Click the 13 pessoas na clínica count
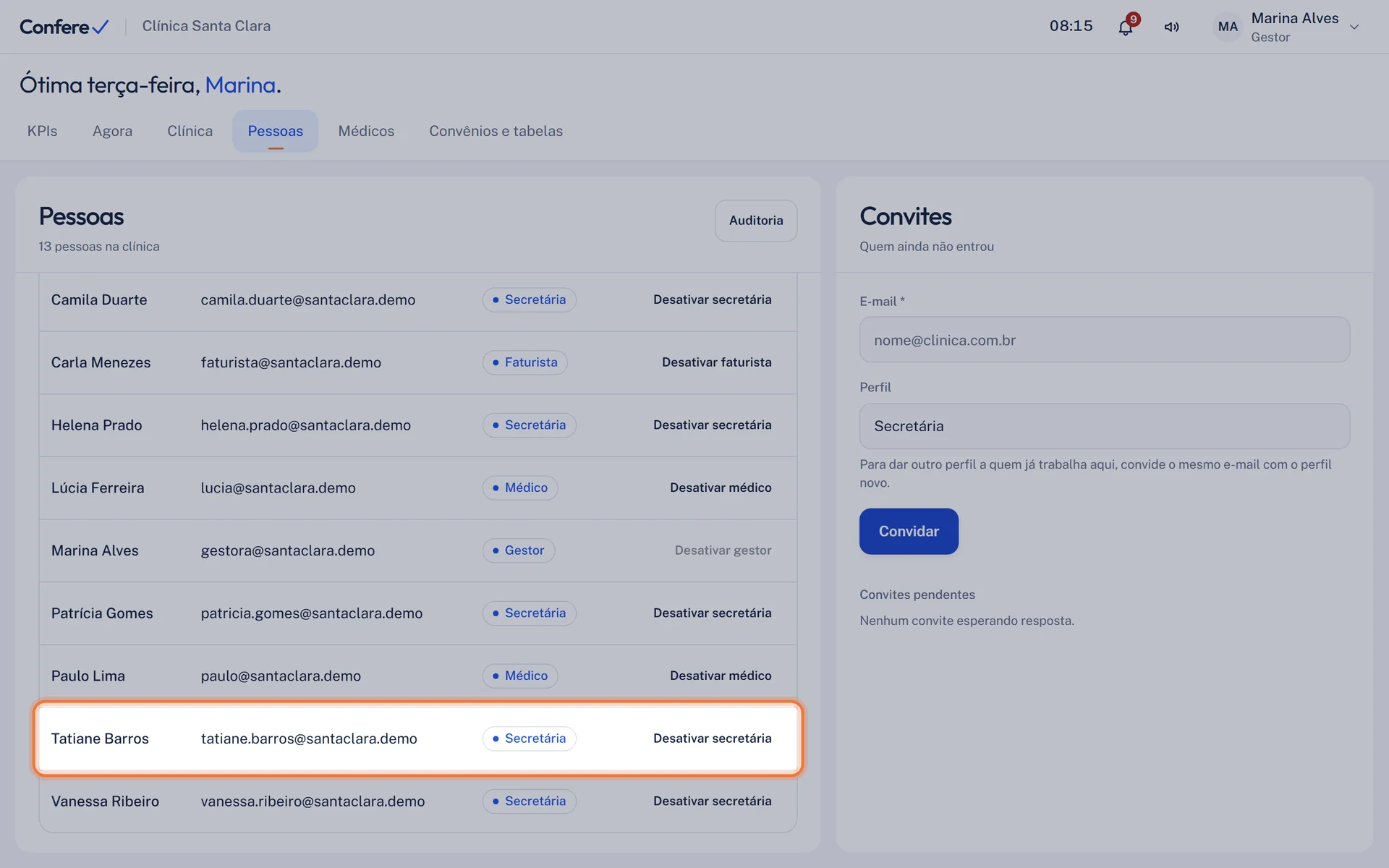1389x868 pixels. (x=99, y=247)
